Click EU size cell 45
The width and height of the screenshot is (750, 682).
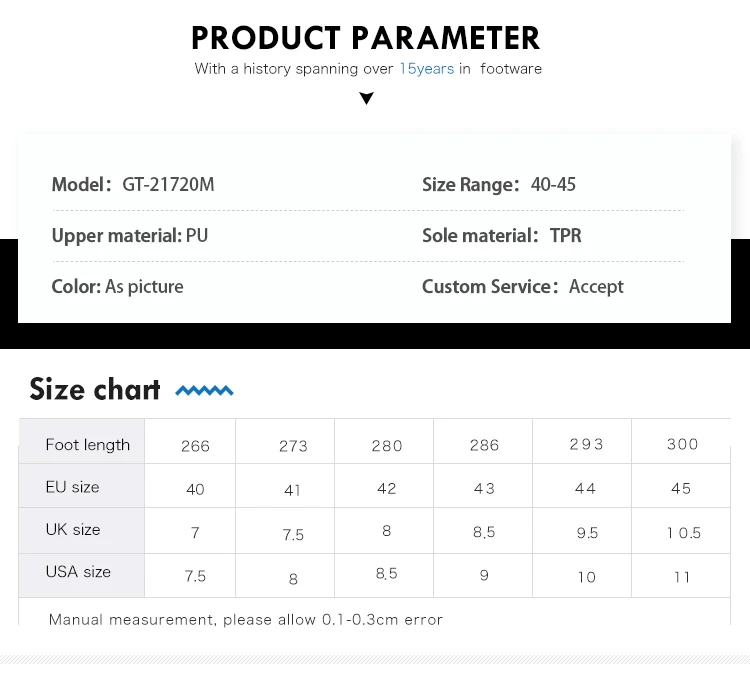(x=681, y=488)
